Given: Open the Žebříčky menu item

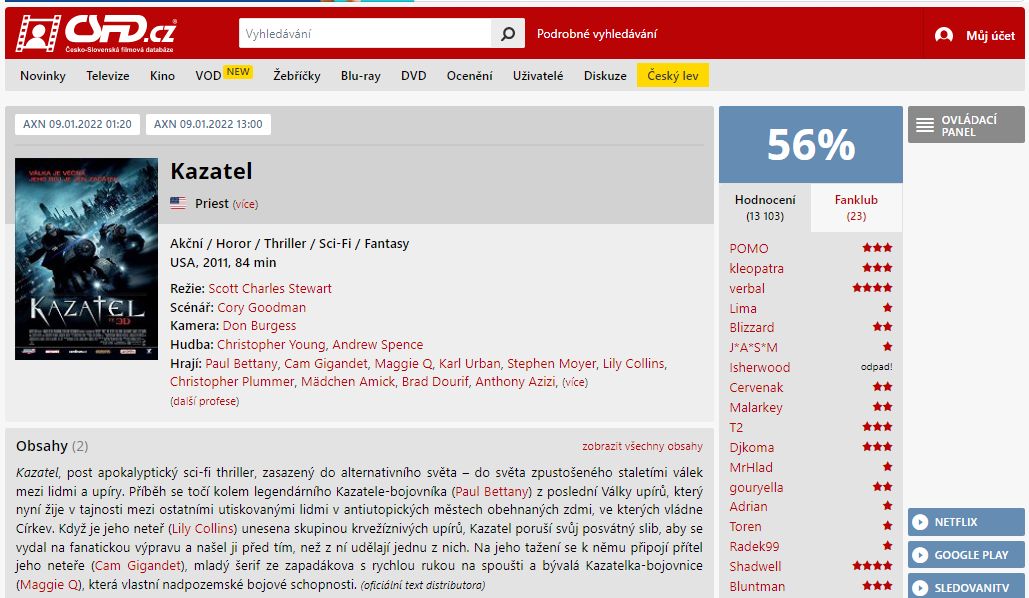Looking at the screenshot, I should (297, 75).
